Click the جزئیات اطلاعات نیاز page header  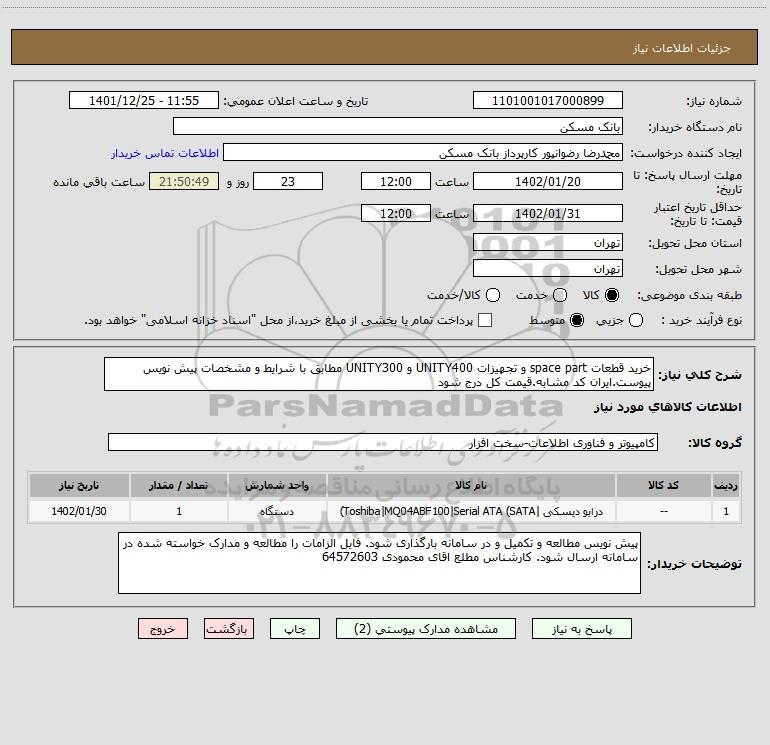coord(385,48)
